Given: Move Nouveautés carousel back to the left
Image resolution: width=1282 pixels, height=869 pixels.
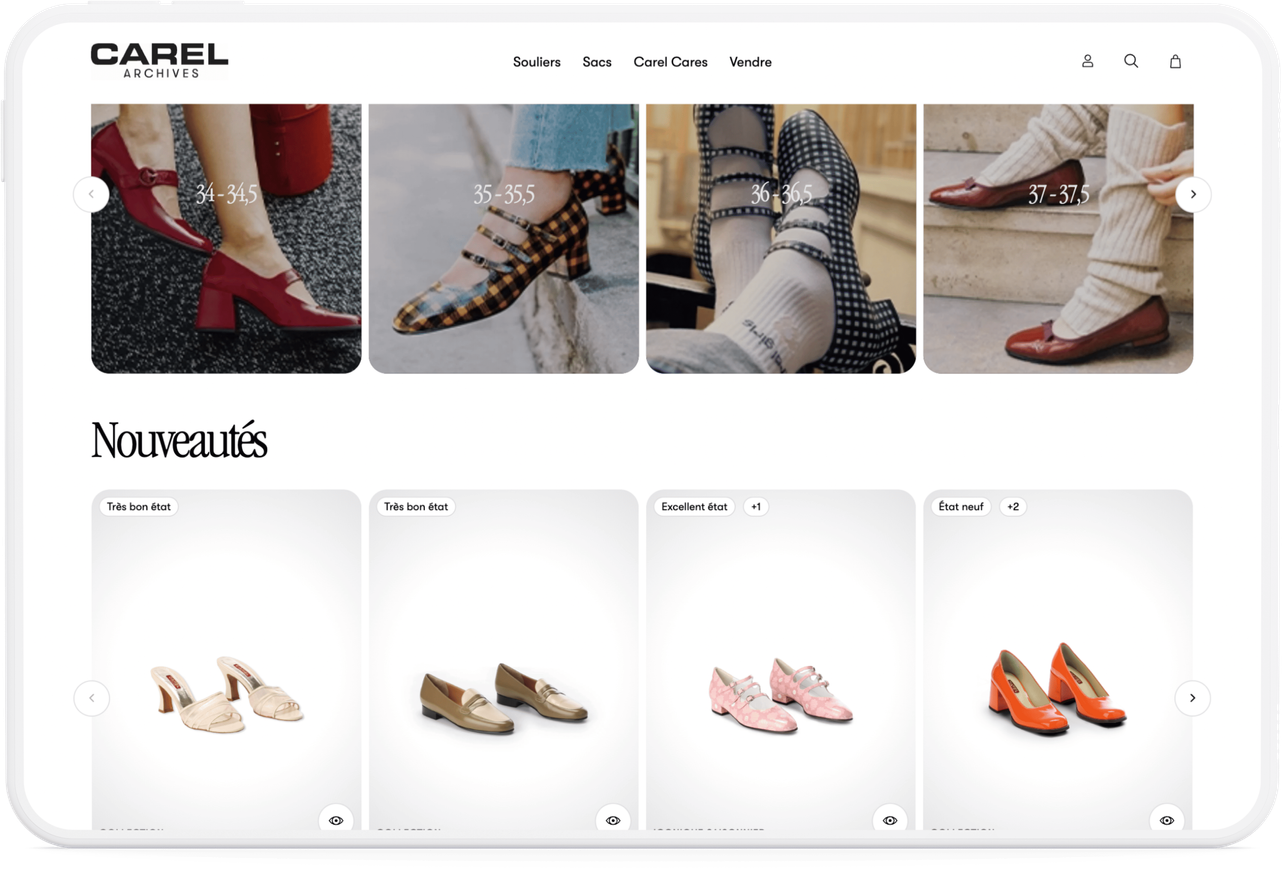Looking at the screenshot, I should tap(91, 698).
